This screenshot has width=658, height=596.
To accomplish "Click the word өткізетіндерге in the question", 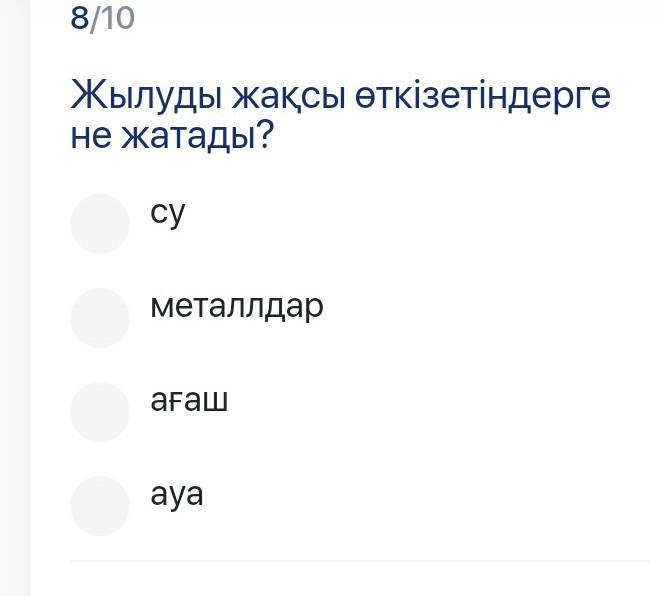I will 483,97.
